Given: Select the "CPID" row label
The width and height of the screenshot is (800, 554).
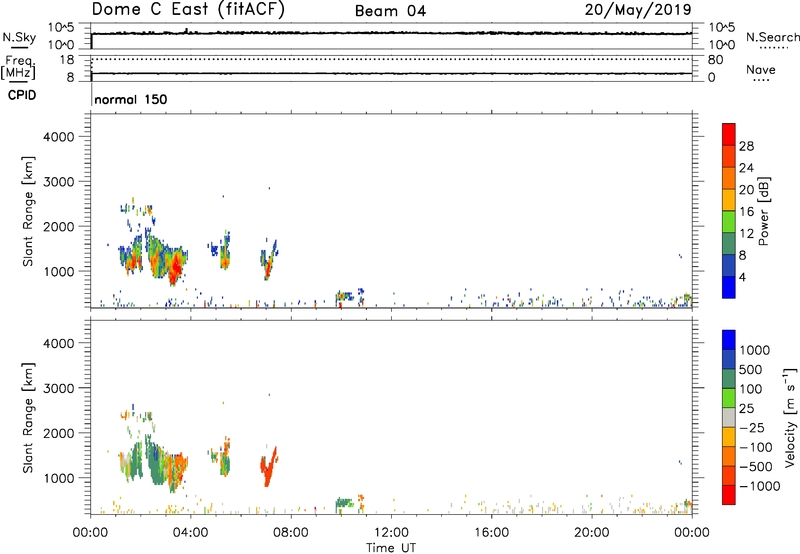Looking at the screenshot, I should coord(22,95).
